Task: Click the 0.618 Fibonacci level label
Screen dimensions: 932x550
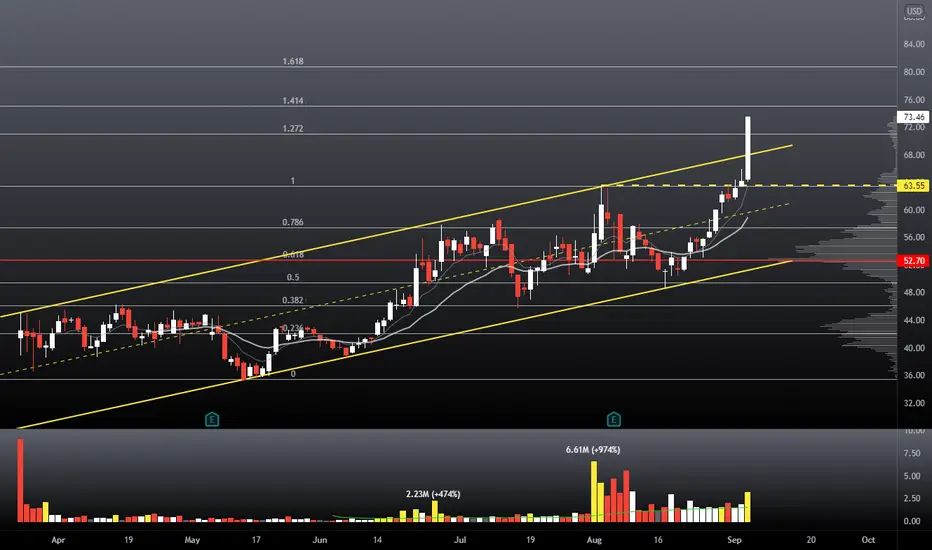Action: [293, 254]
